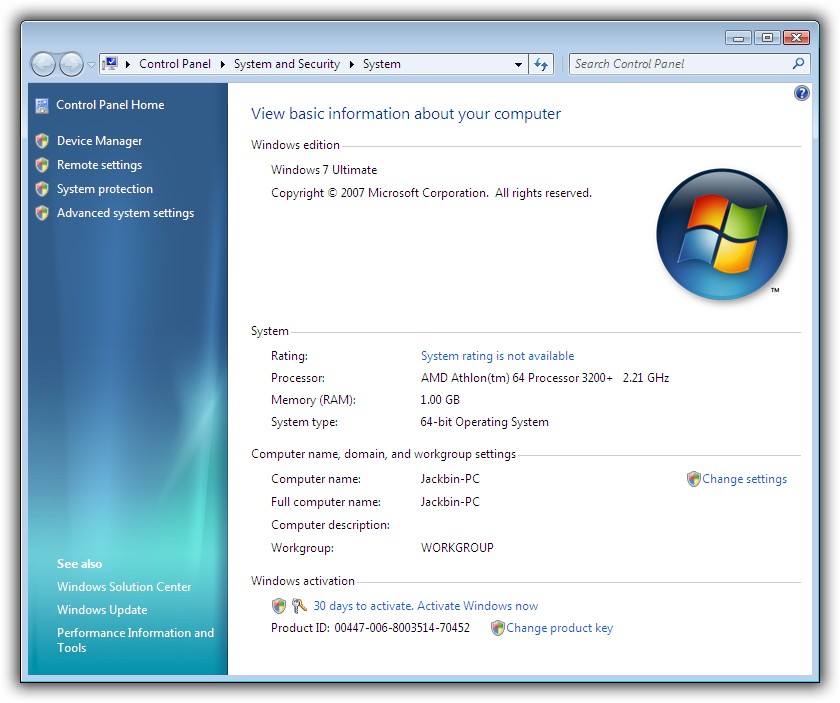The height and width of the screenshot is (703, 840).
Task: Click the Windows 7 Ultimate text
Action: [x=324, y=170]
